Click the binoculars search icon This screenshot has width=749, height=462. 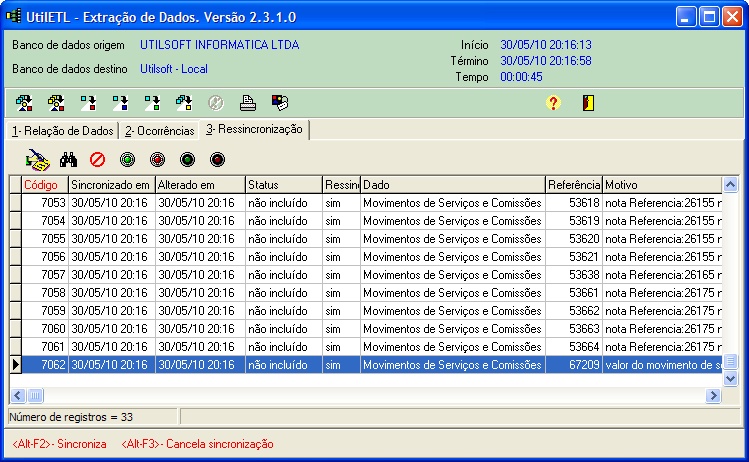(68, 160)
